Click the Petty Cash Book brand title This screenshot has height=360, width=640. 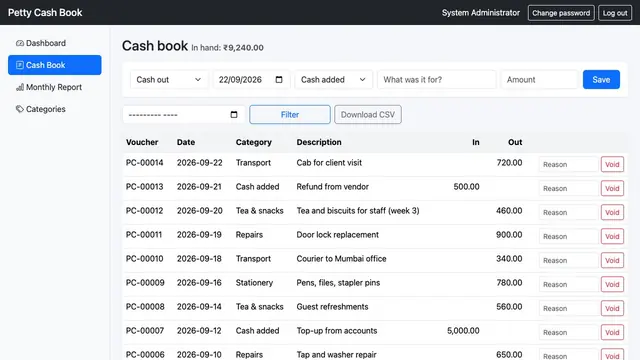pyautogui.click(x=45, y=13)
